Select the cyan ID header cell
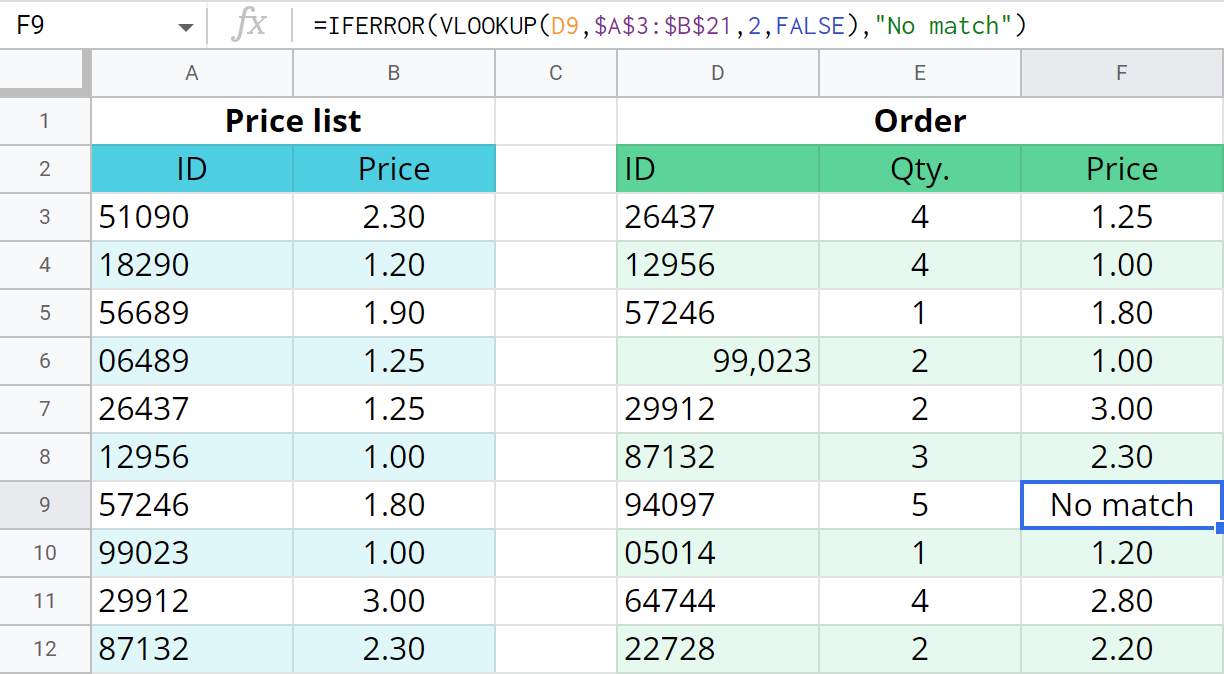This screenshot has width=1224, height=674. (x=191, y=169)
